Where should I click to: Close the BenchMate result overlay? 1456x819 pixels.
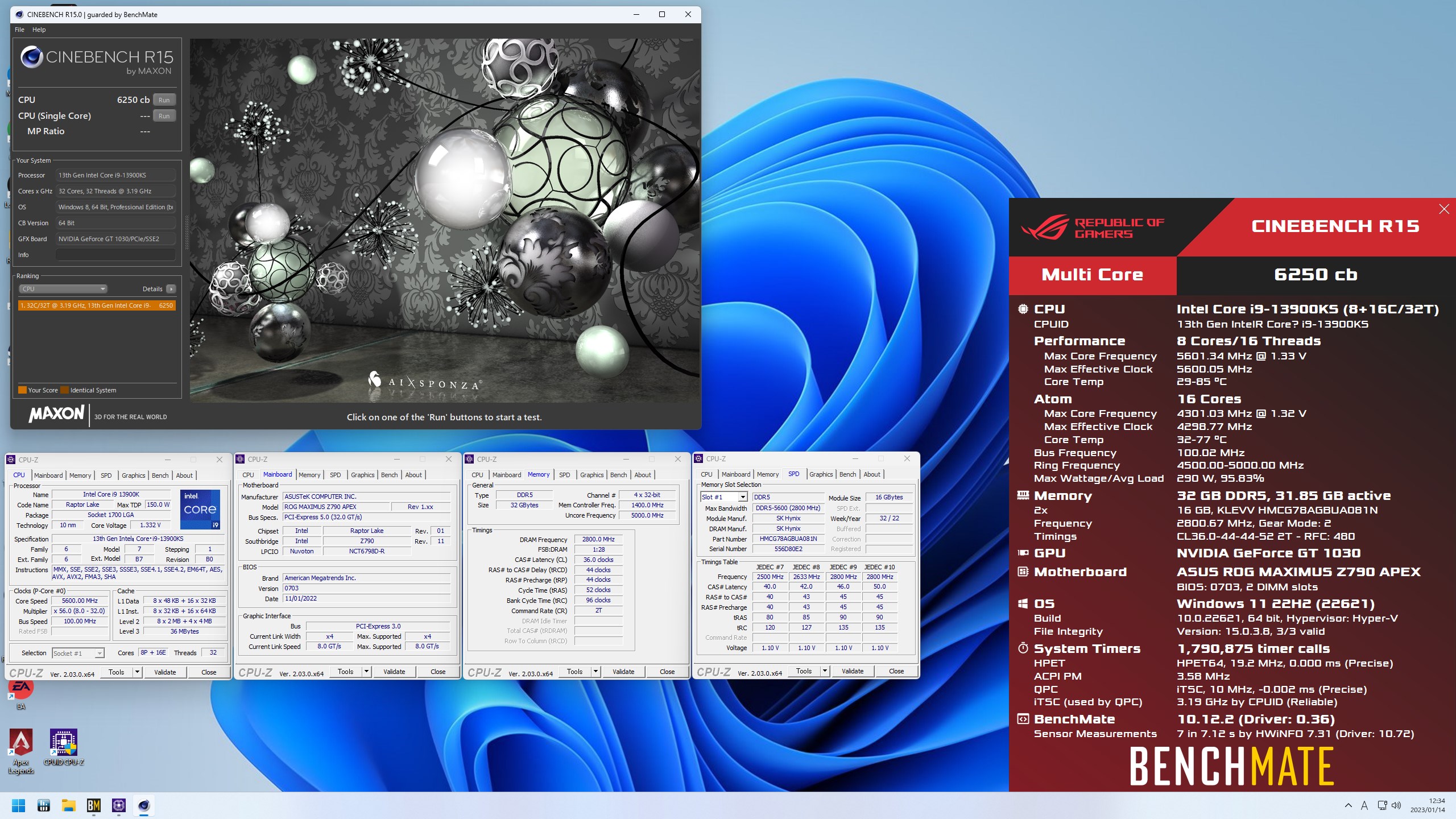tap(1443, 209)
